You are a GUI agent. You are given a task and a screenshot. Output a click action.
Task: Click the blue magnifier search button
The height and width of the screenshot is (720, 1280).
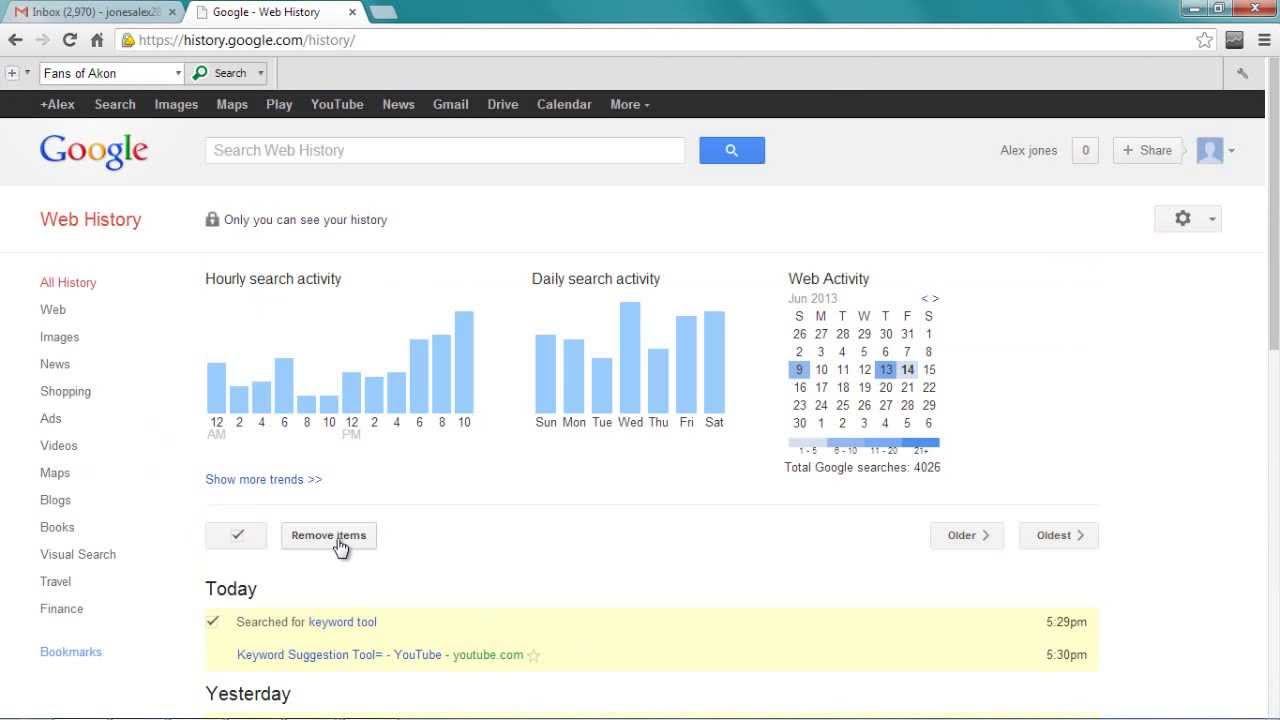pyautogui.click(x=732, y=150)
